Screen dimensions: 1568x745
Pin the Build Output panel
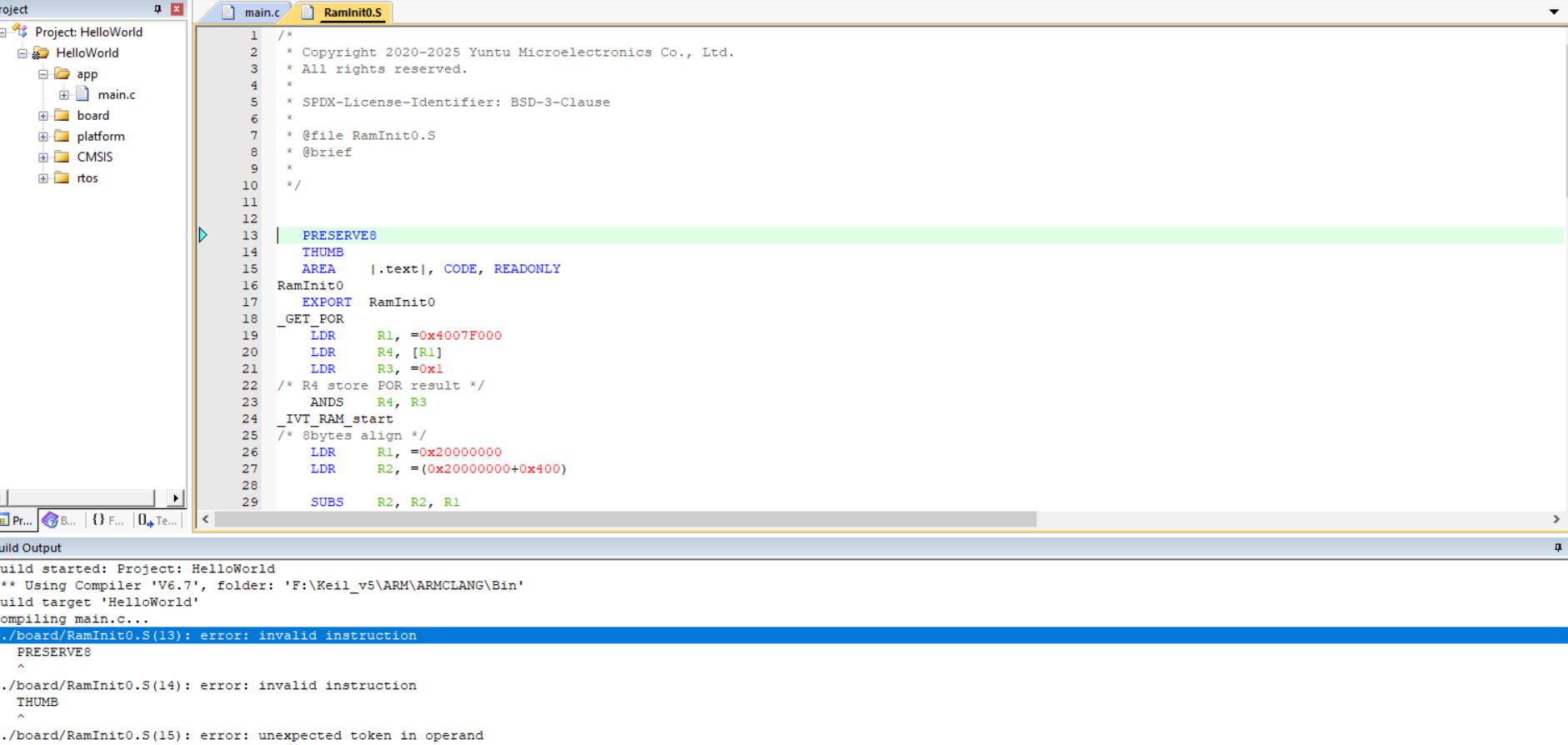pyautogui.click(x=1557, y=547)
